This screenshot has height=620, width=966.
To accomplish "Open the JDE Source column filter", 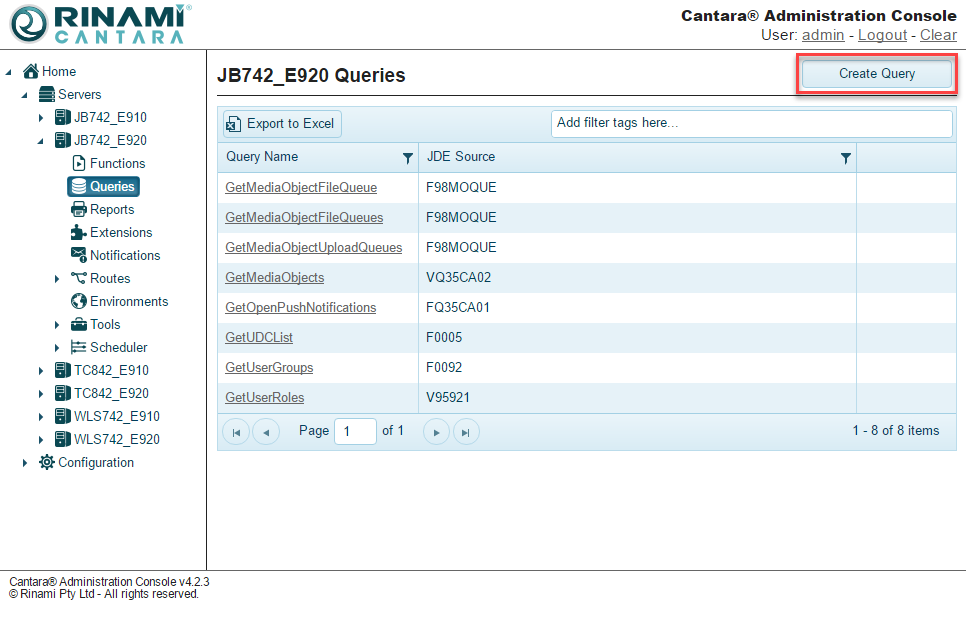I will click(x=846, y=158).
